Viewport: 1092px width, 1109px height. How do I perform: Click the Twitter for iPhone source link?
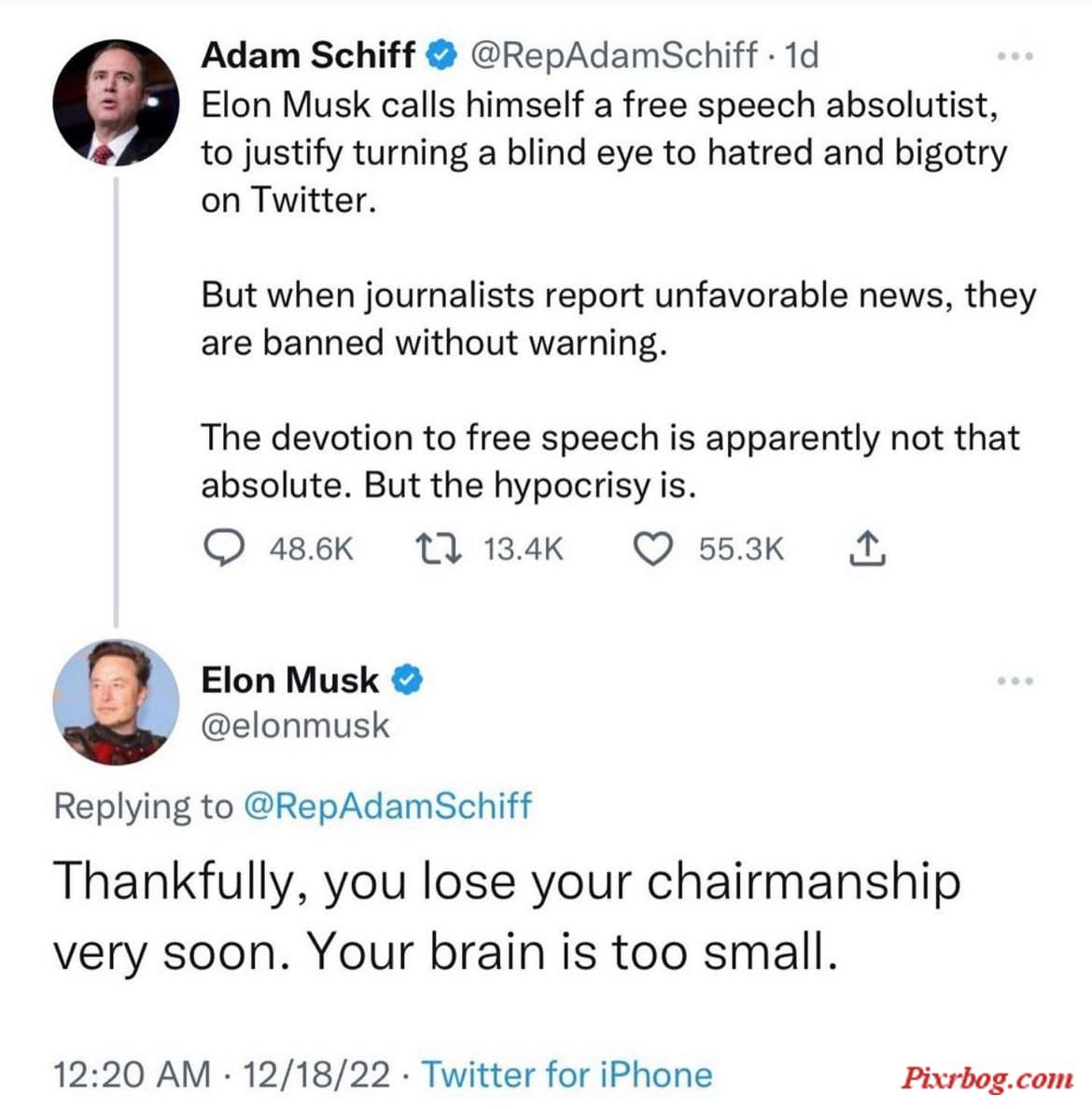coord(567,1074)
